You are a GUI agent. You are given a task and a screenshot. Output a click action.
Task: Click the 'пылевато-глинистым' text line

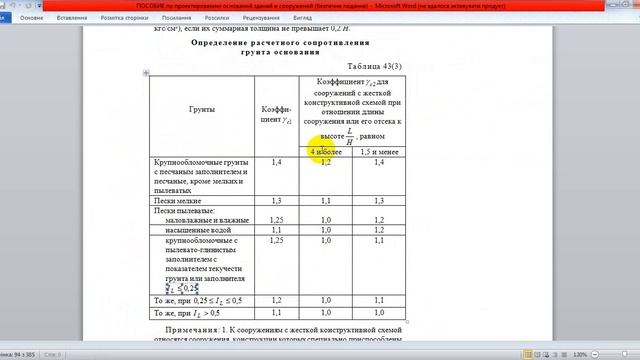click(x=200, y=250)
